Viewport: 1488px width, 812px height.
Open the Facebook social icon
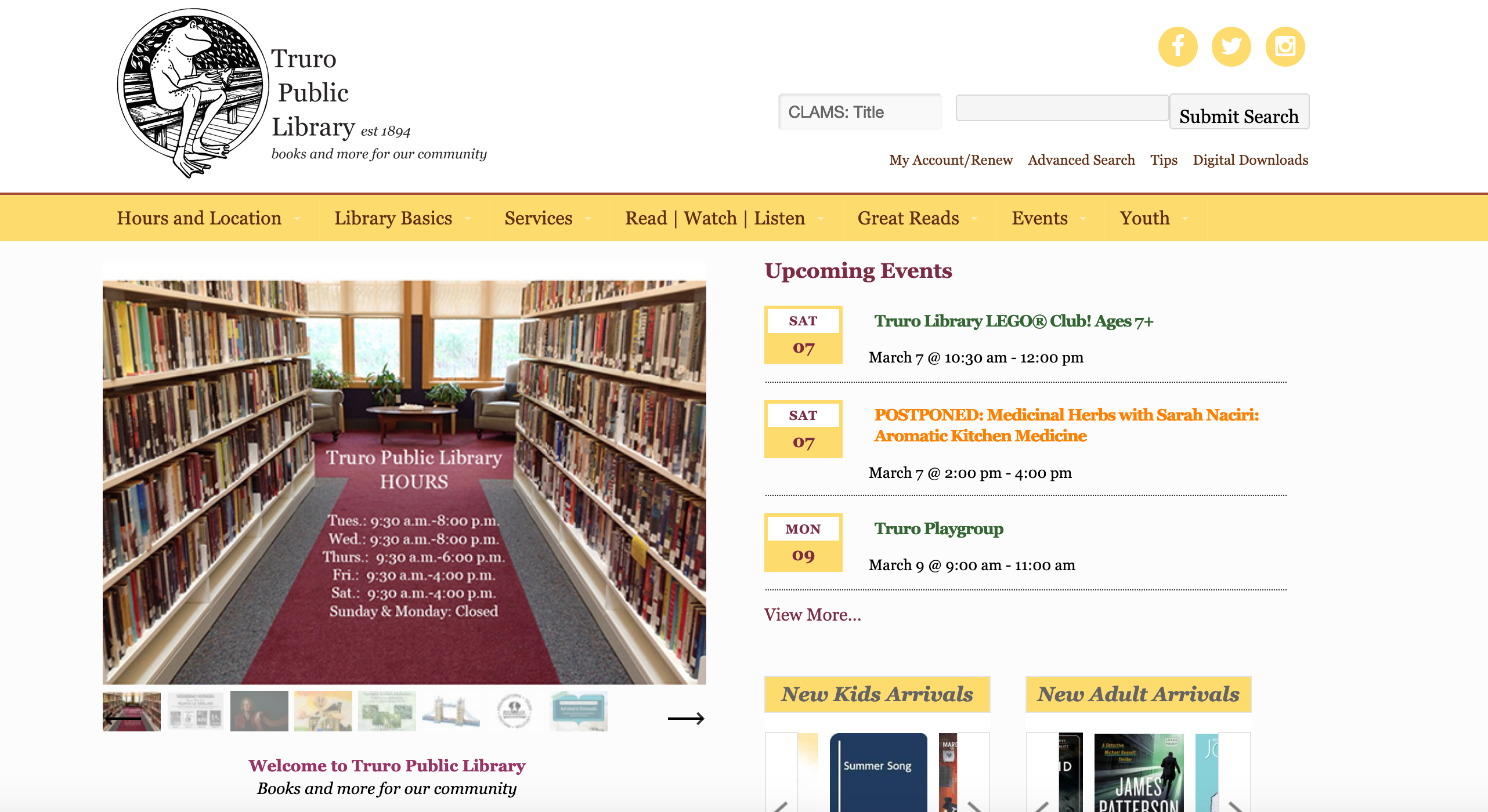point(1178,46)
